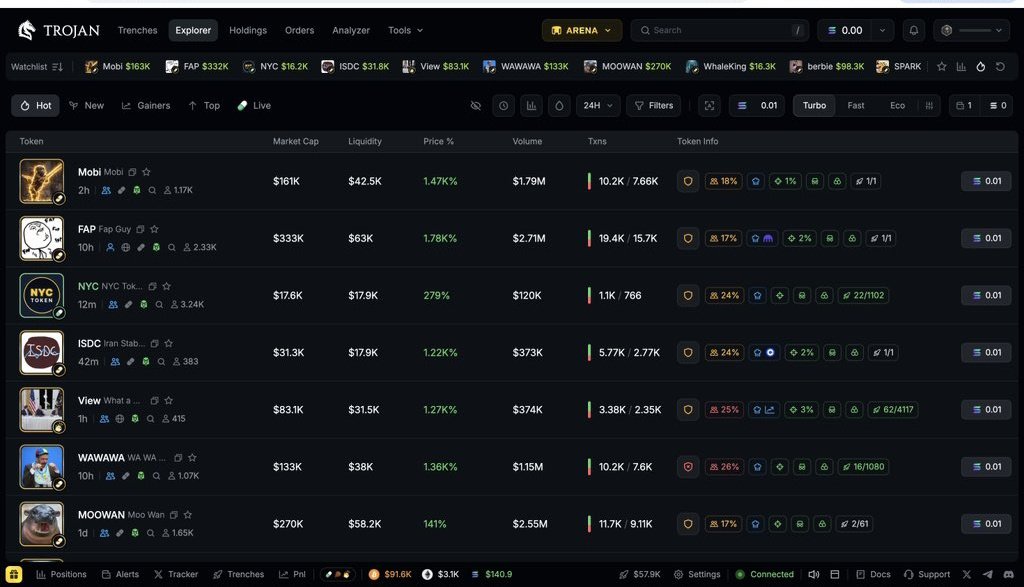Favorite the Mobi token with its star
This screenshot has width=1024, height=587.
click(x=146, y=172)
